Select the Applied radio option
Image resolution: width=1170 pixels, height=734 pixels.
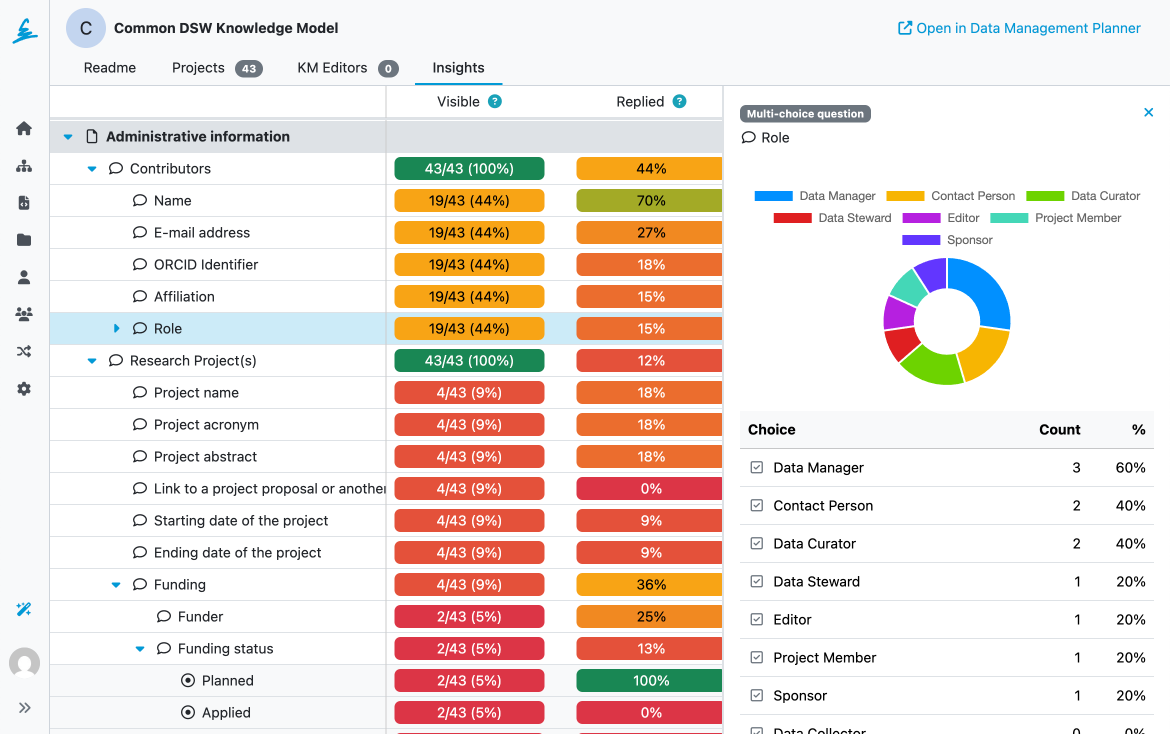coord(187,713)
